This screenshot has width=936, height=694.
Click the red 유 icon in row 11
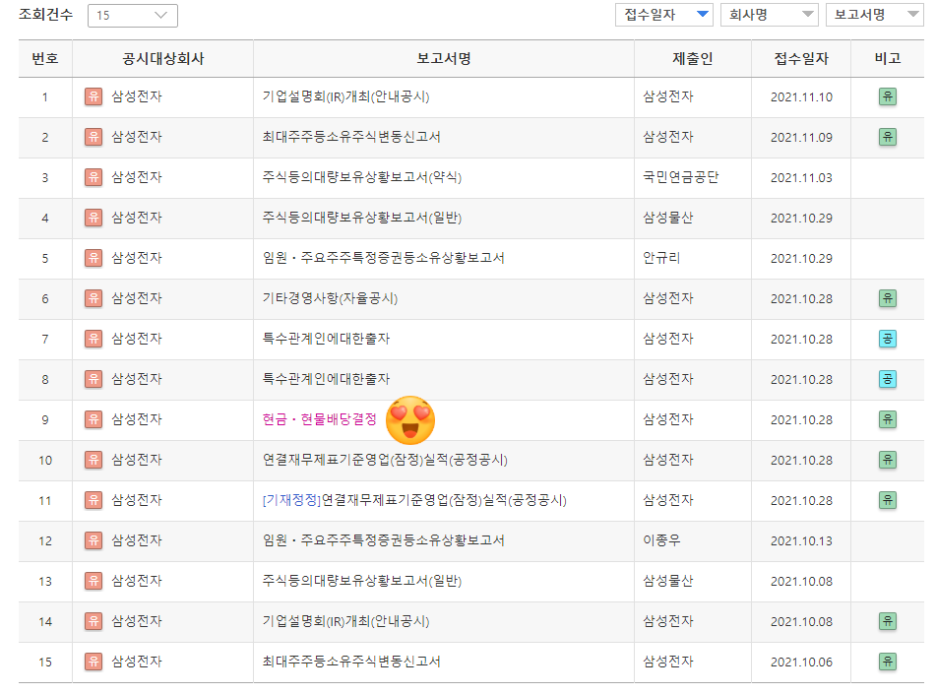click(x=93, y=500)
